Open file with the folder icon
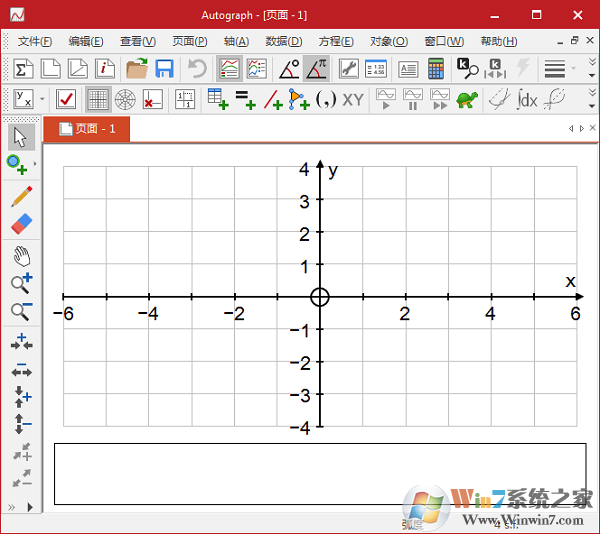The height and width of the screenshot is (534, 600). pos(137,69)
